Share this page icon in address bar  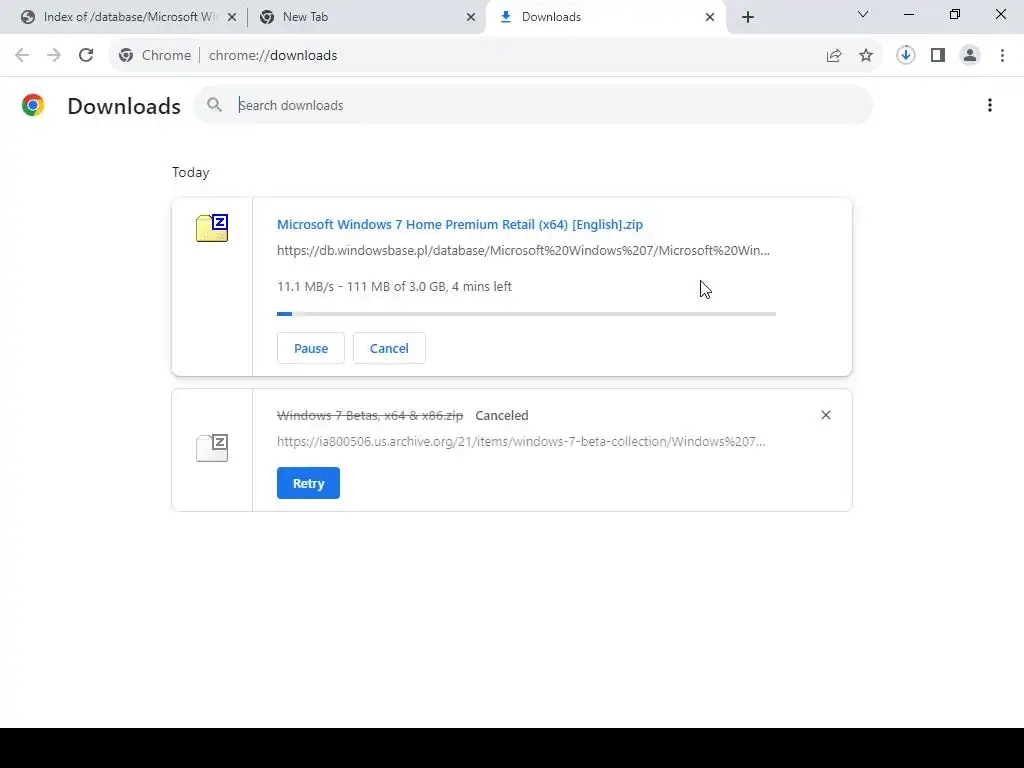tap(834, 56)
